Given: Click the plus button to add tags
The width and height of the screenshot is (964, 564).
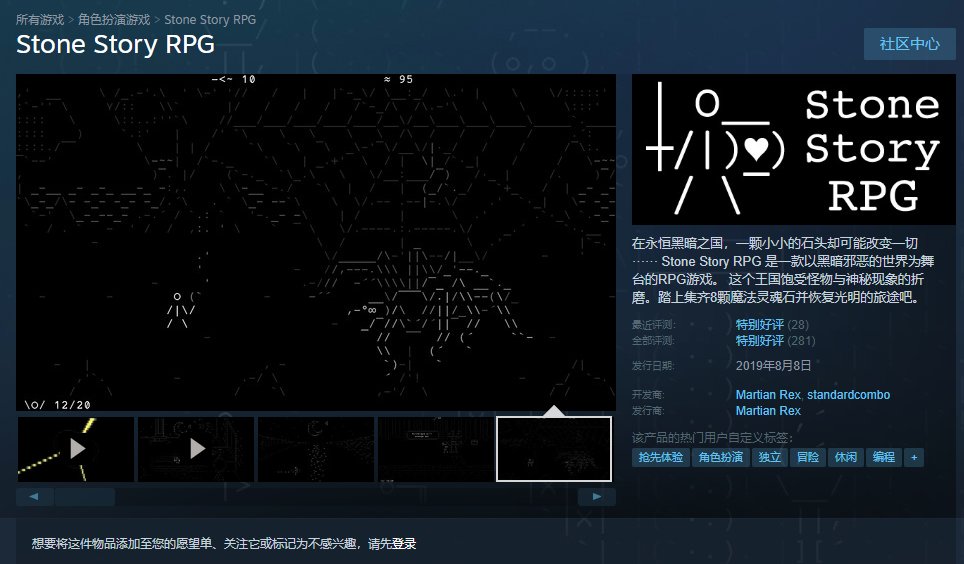Looking at the screenshot, I should point(914,457).
